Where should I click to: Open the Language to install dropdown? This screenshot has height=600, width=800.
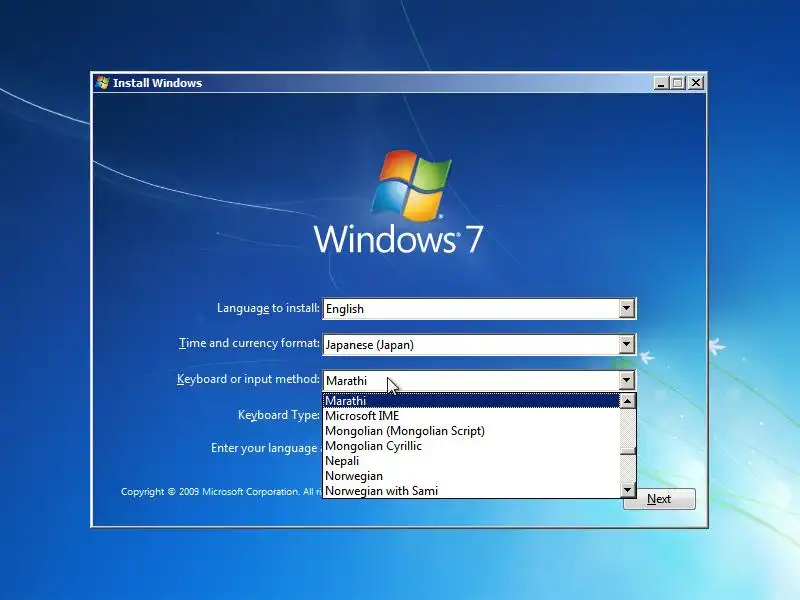click(627, 309)
